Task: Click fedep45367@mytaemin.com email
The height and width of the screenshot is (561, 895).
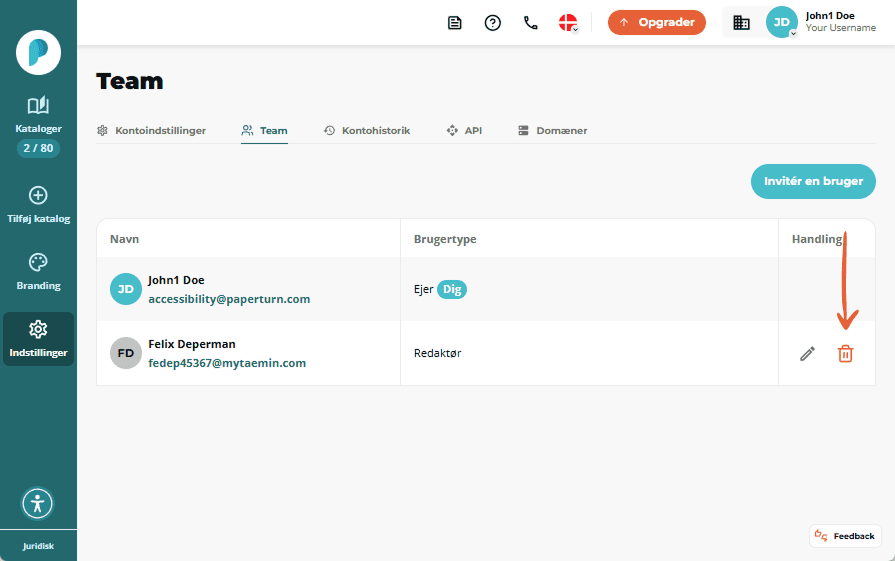Action: [227, 363]
